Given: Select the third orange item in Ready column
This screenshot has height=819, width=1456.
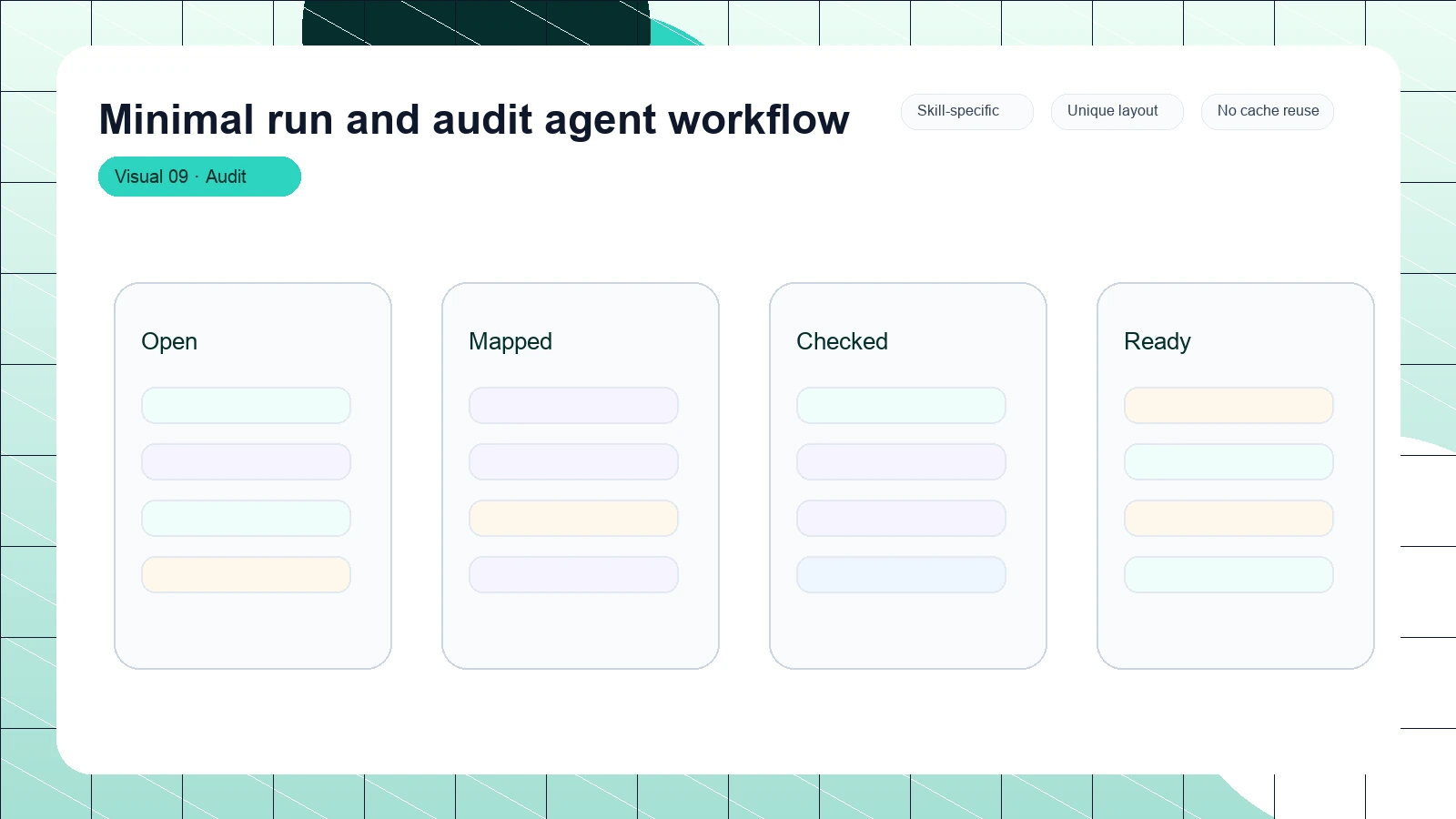Looking at the screenshot, I should click(1228, 519).
